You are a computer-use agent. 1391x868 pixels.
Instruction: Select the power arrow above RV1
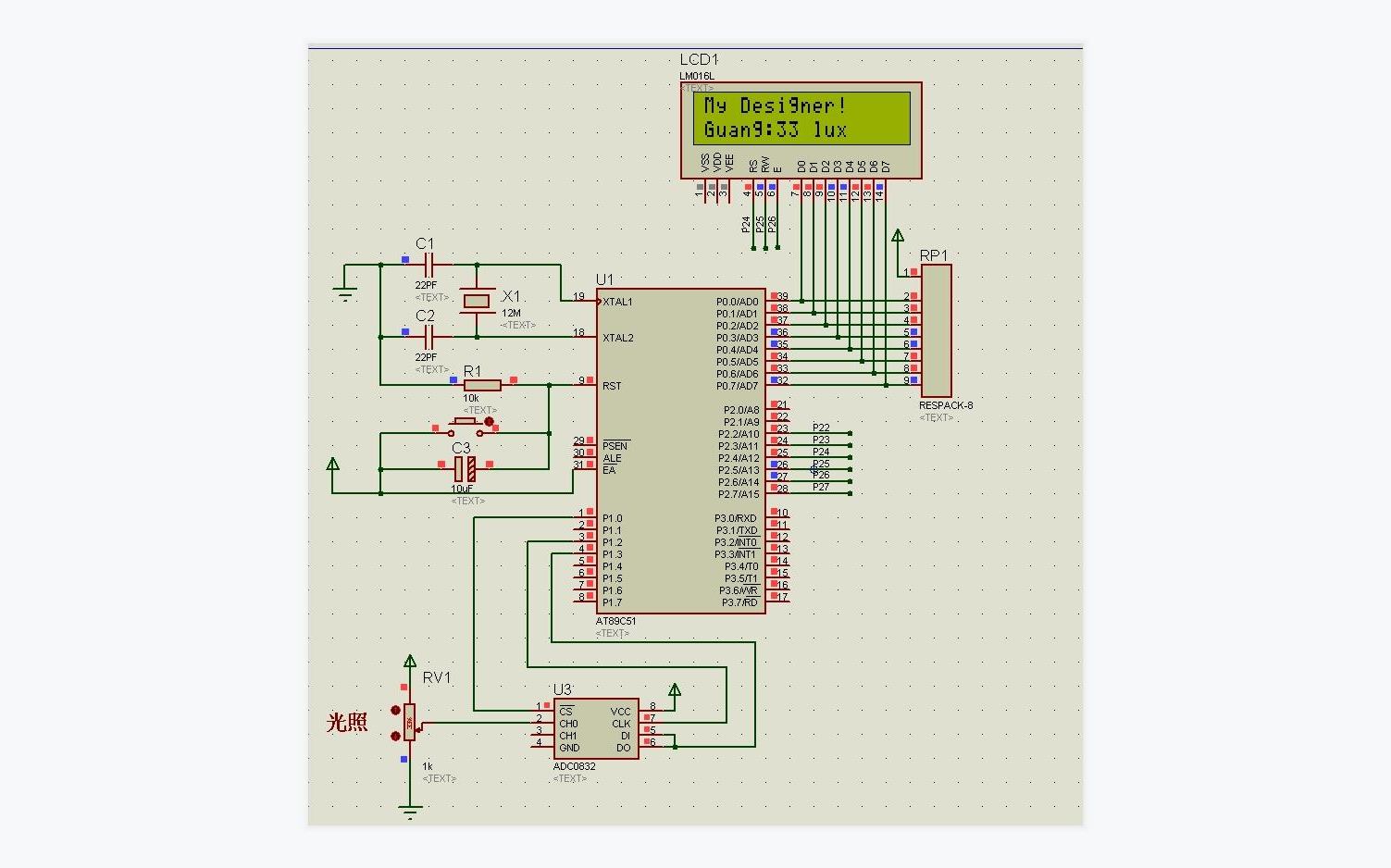coord(410,661)
